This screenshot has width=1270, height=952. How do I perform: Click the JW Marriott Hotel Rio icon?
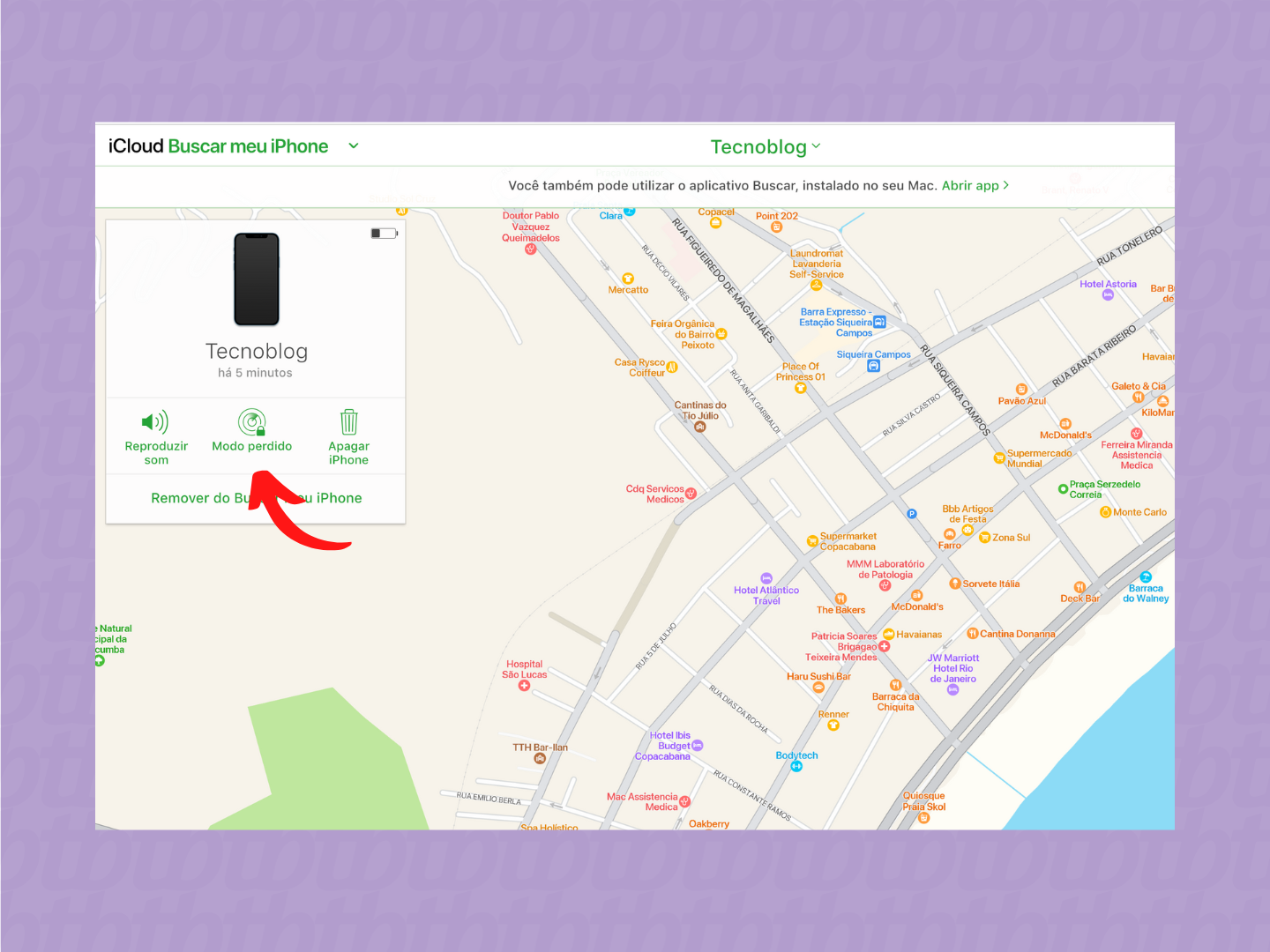[952, 688]
